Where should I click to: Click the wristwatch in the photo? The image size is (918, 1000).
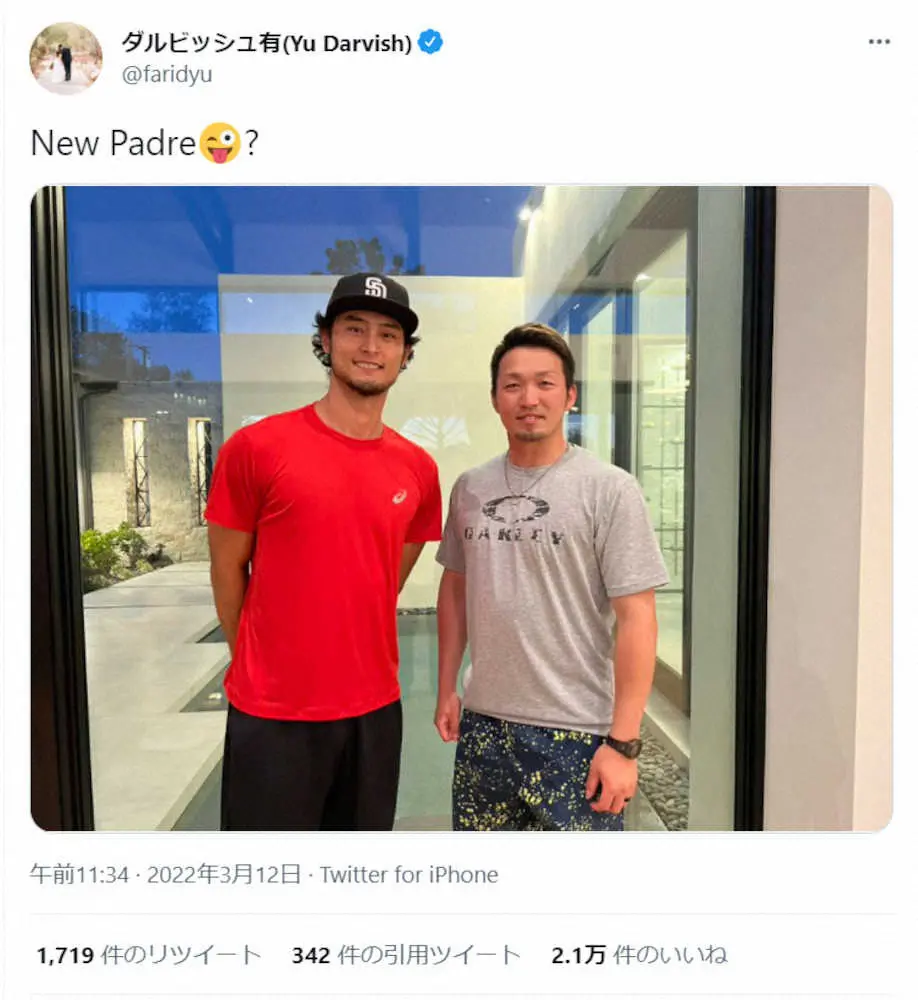pos(624,746)
